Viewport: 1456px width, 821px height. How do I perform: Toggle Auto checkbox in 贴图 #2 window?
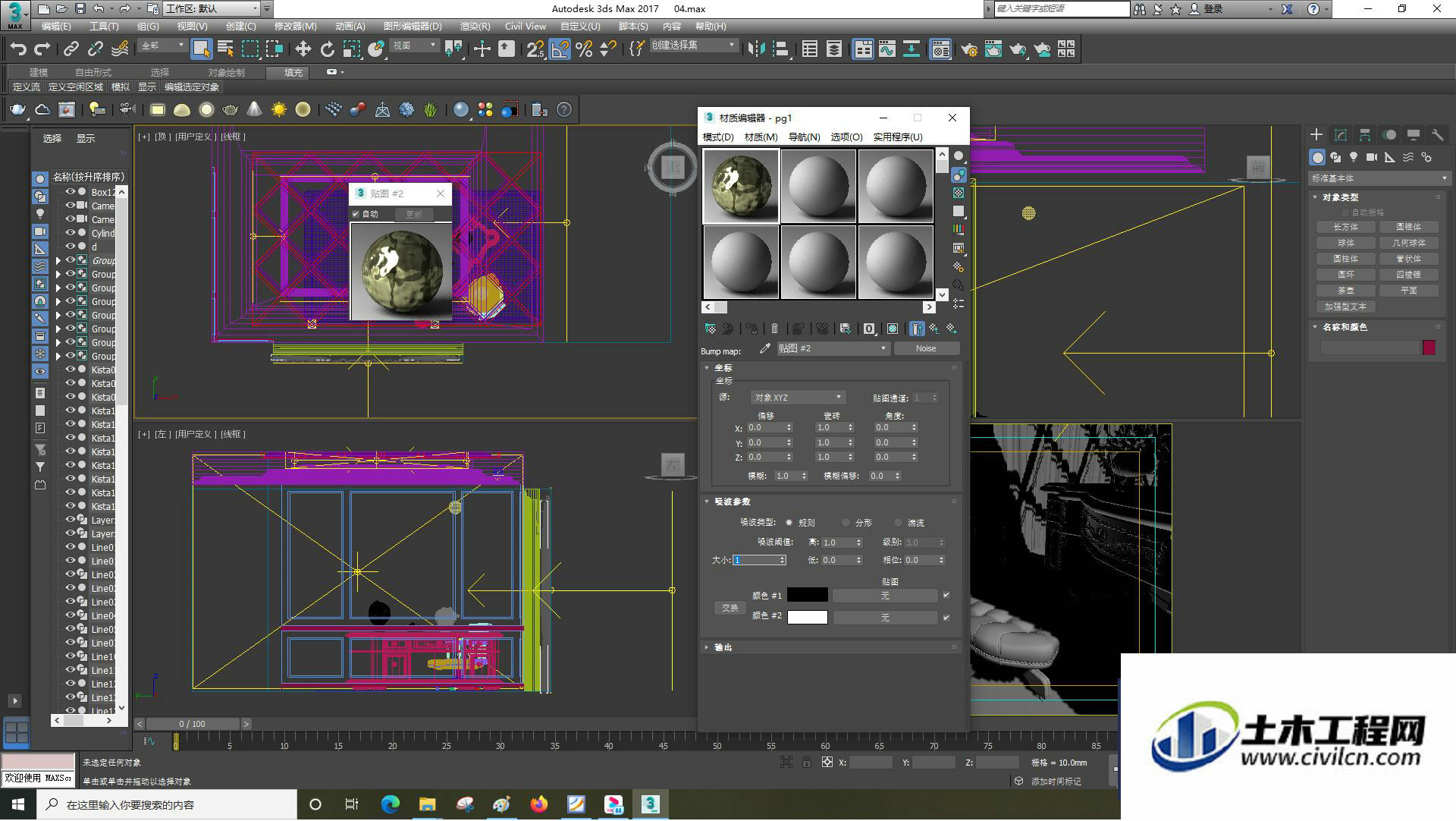point(356,214)
